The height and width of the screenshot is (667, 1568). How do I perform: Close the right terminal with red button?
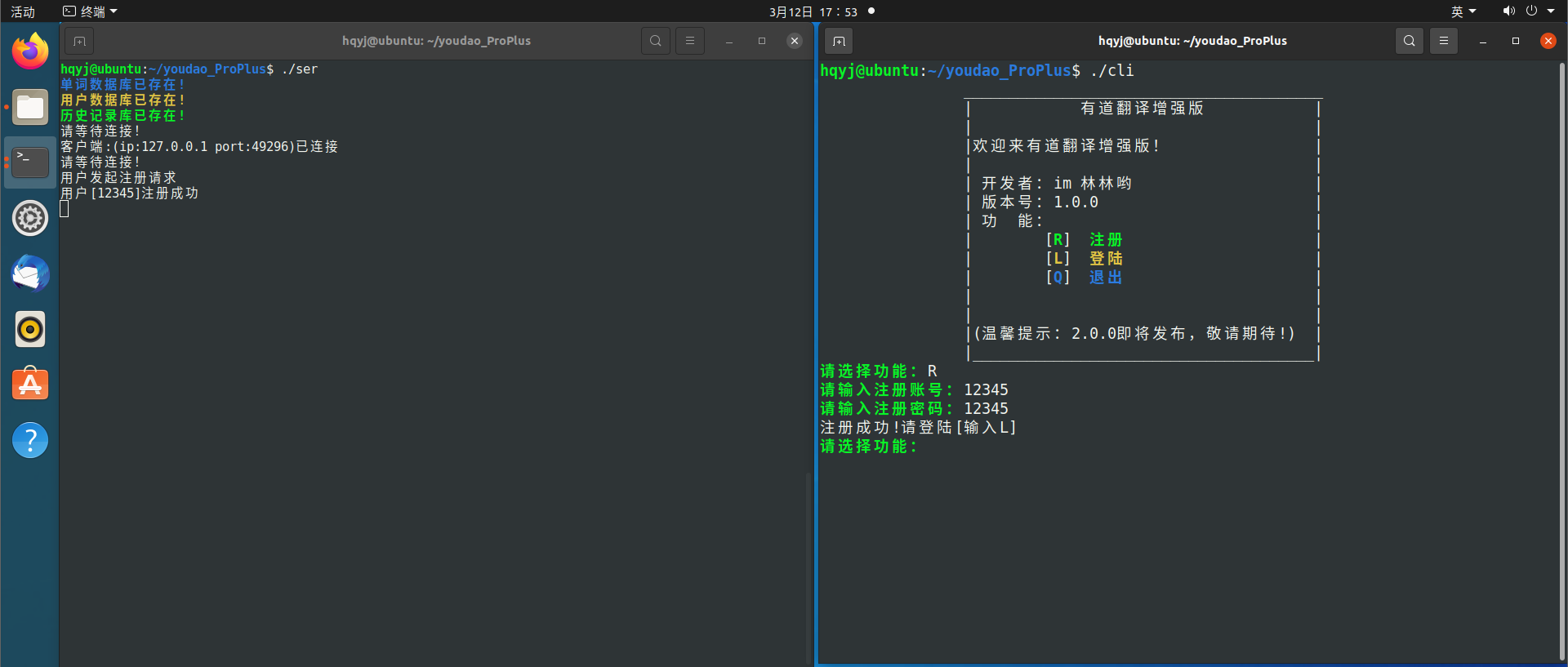[x=1548, y=41]
